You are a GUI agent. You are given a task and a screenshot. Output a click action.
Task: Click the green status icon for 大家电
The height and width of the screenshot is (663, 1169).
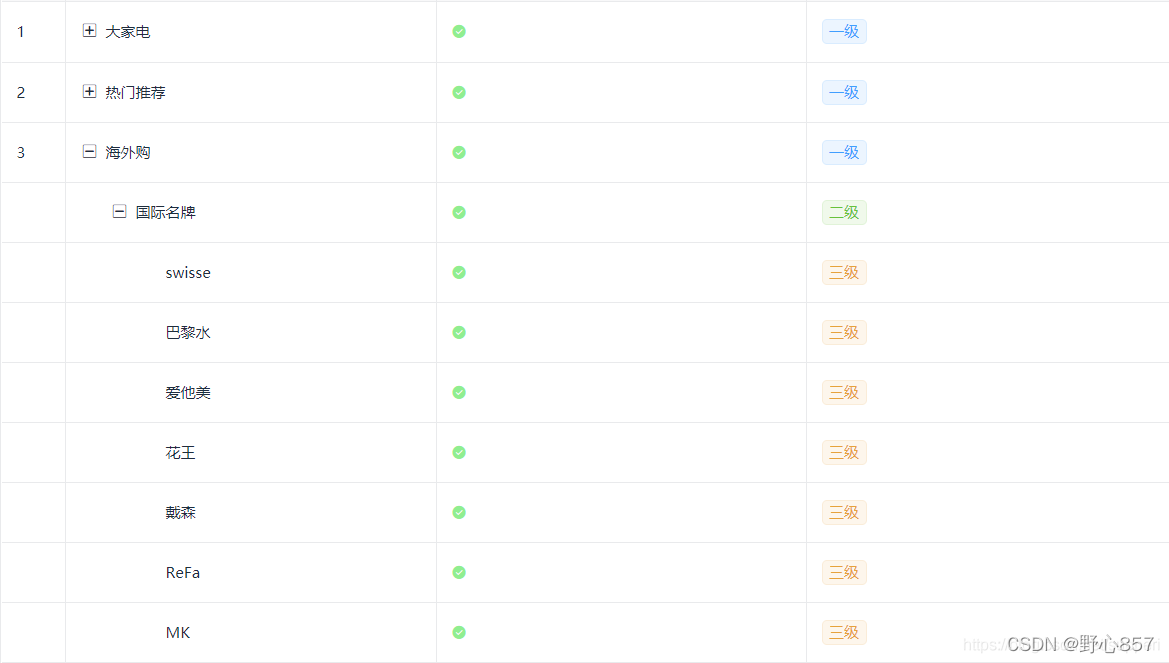(458, 31)
